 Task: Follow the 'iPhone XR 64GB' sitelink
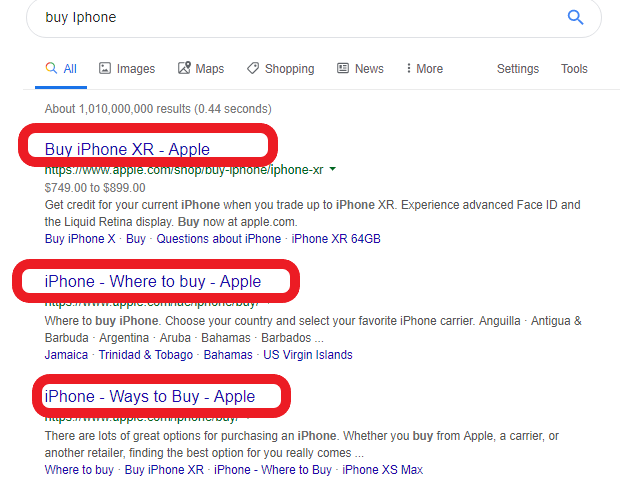tap(336, 239)
